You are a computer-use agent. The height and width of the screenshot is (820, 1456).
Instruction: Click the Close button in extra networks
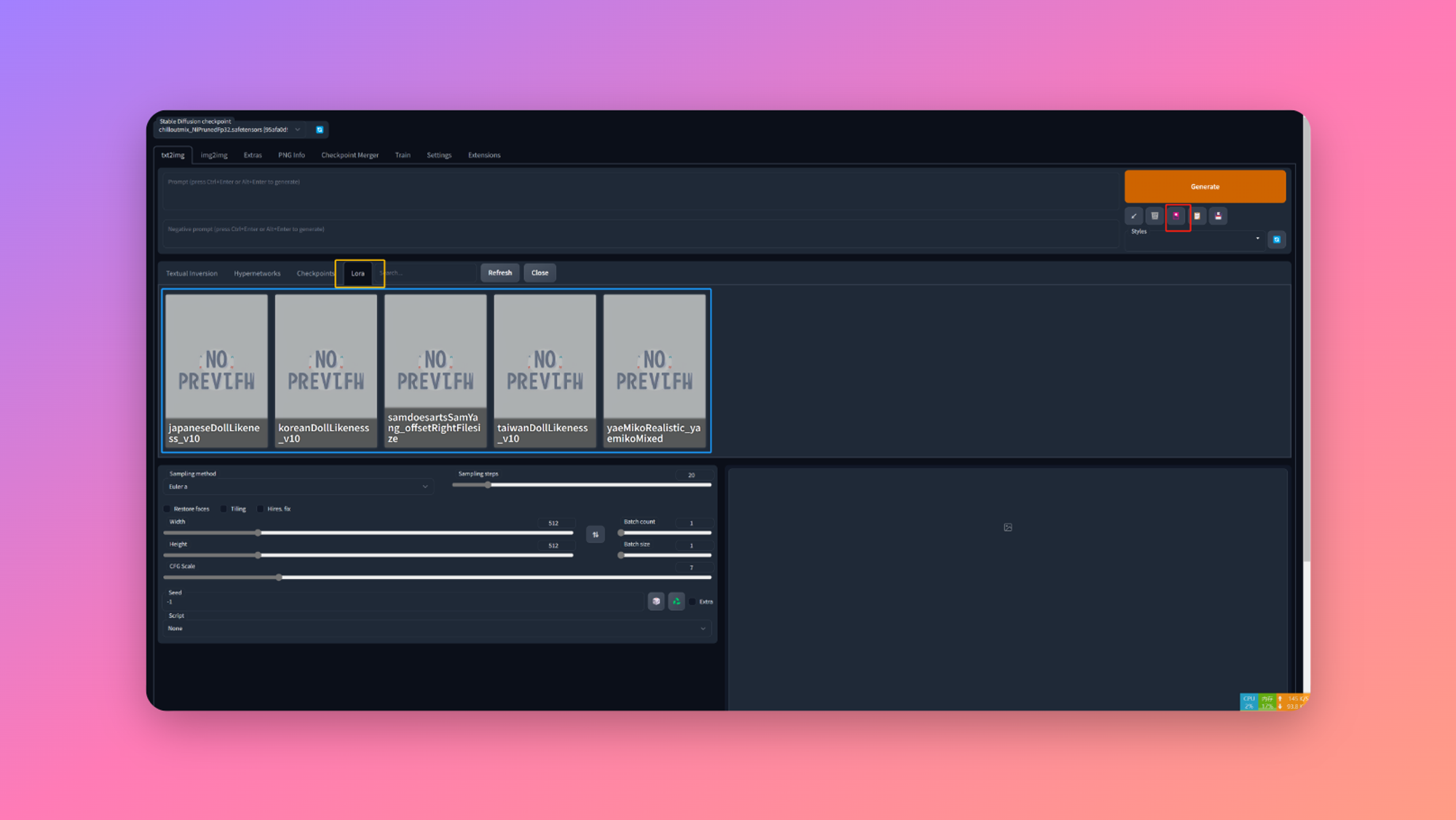539,273
